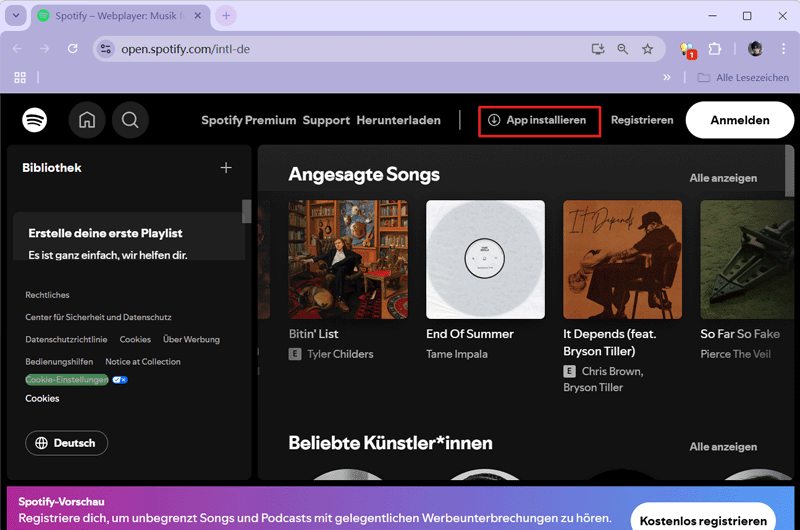Click the Tyler Childers artist name
The width and height of the screenshot is (800, 530).
coord(340,354)
